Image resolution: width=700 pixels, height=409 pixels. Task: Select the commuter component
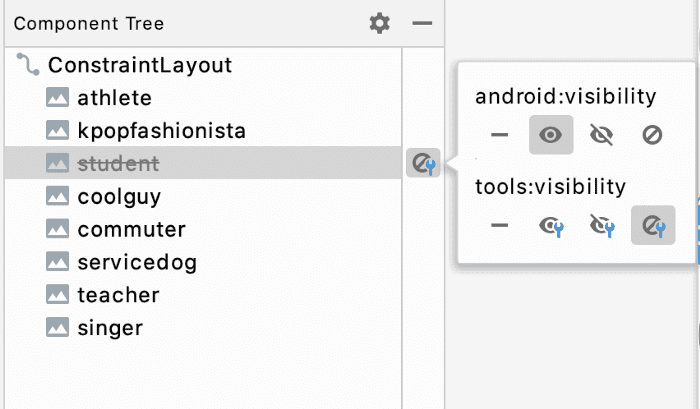pyautogui.click(x=131, y=230)
